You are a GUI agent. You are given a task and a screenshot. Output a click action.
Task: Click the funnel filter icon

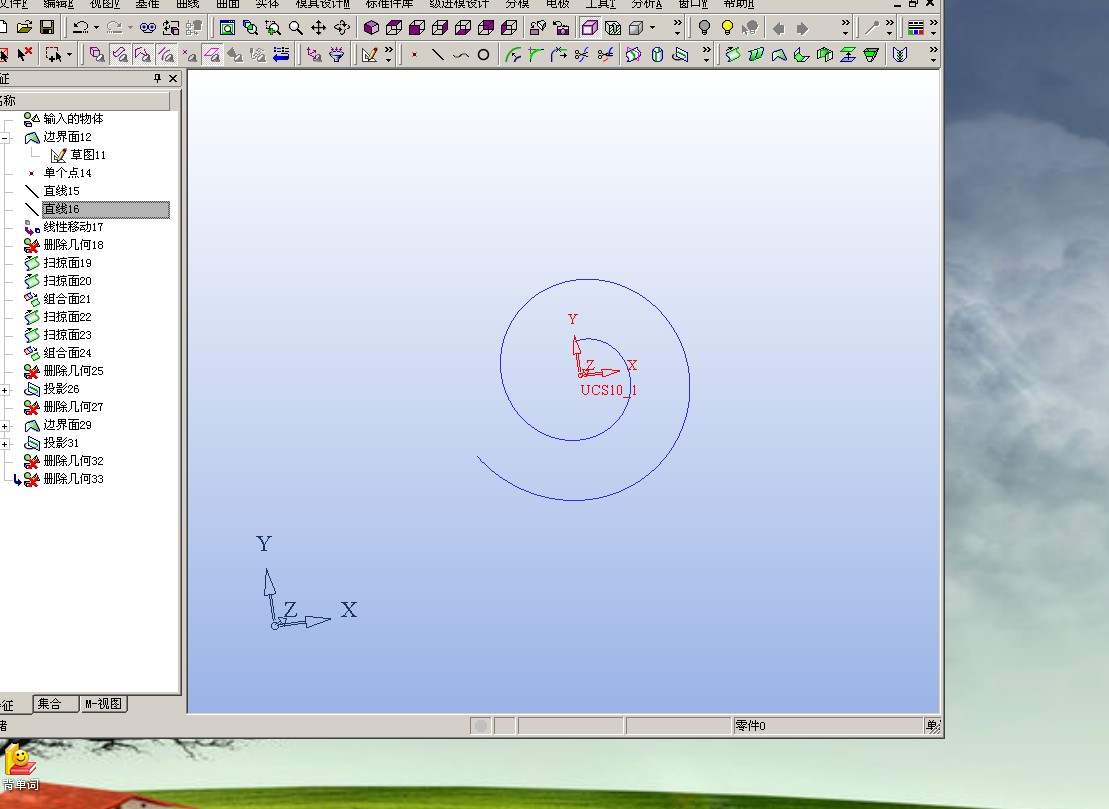coord(337,54)
